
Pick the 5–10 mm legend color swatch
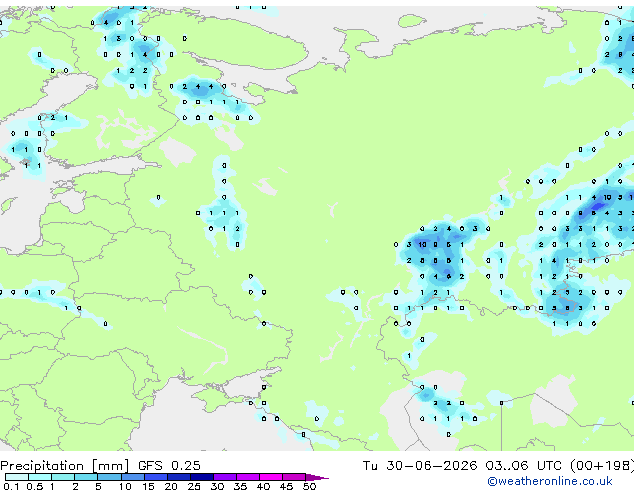point(109,477)
